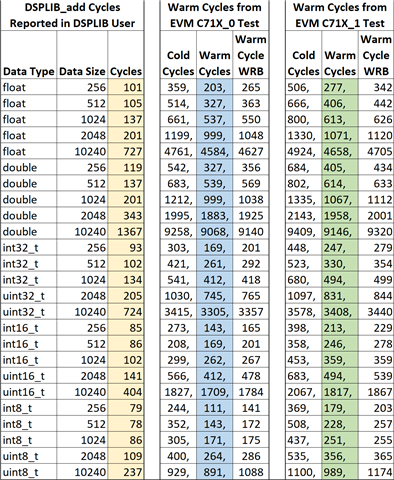Click the 'Warm Cycles from EVM C71X_0 Test' header
The width and height of the screenshot is (394, 480).
click(x=214, y=15)
